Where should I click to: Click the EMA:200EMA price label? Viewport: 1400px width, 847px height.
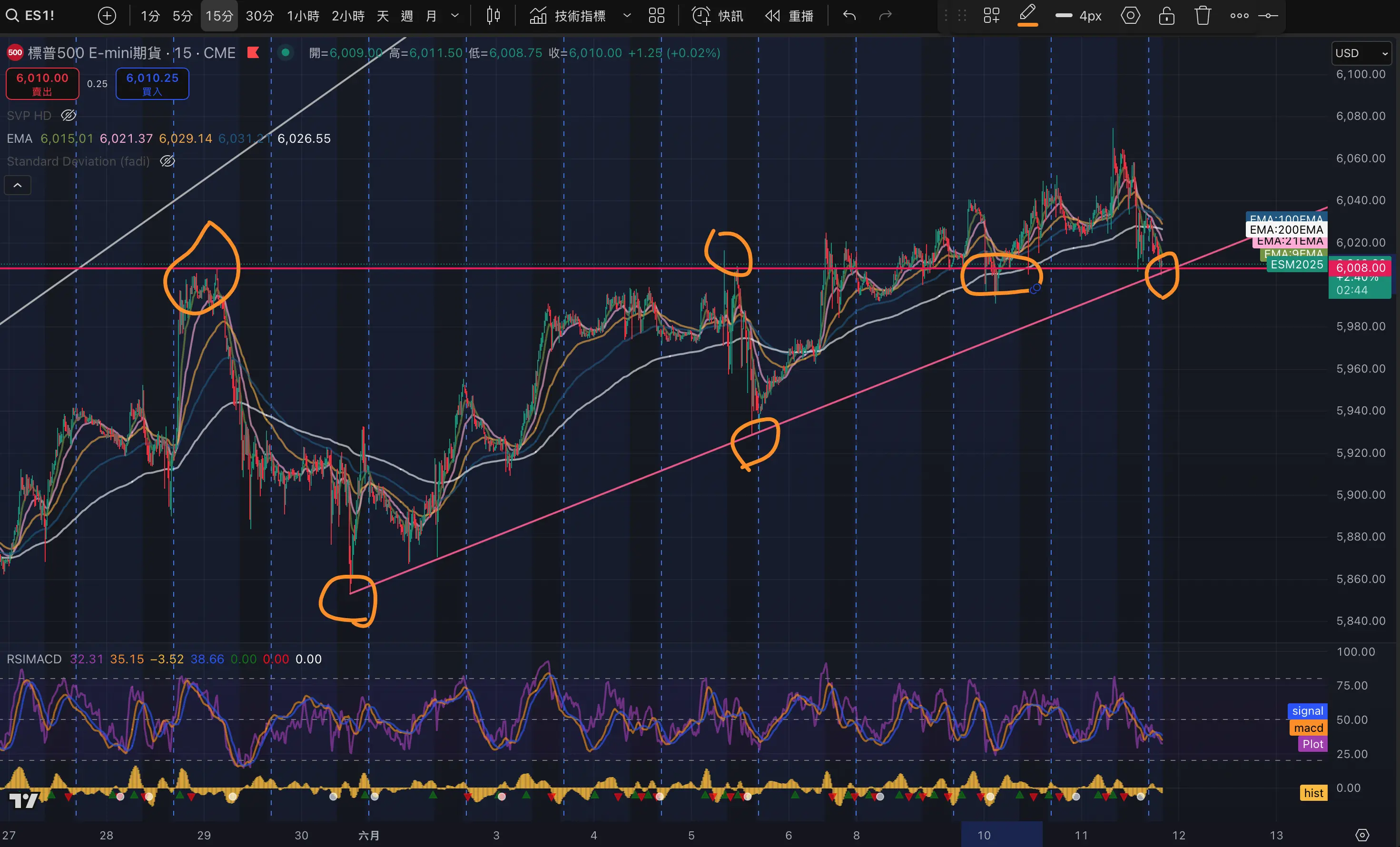coord(1286,229)
